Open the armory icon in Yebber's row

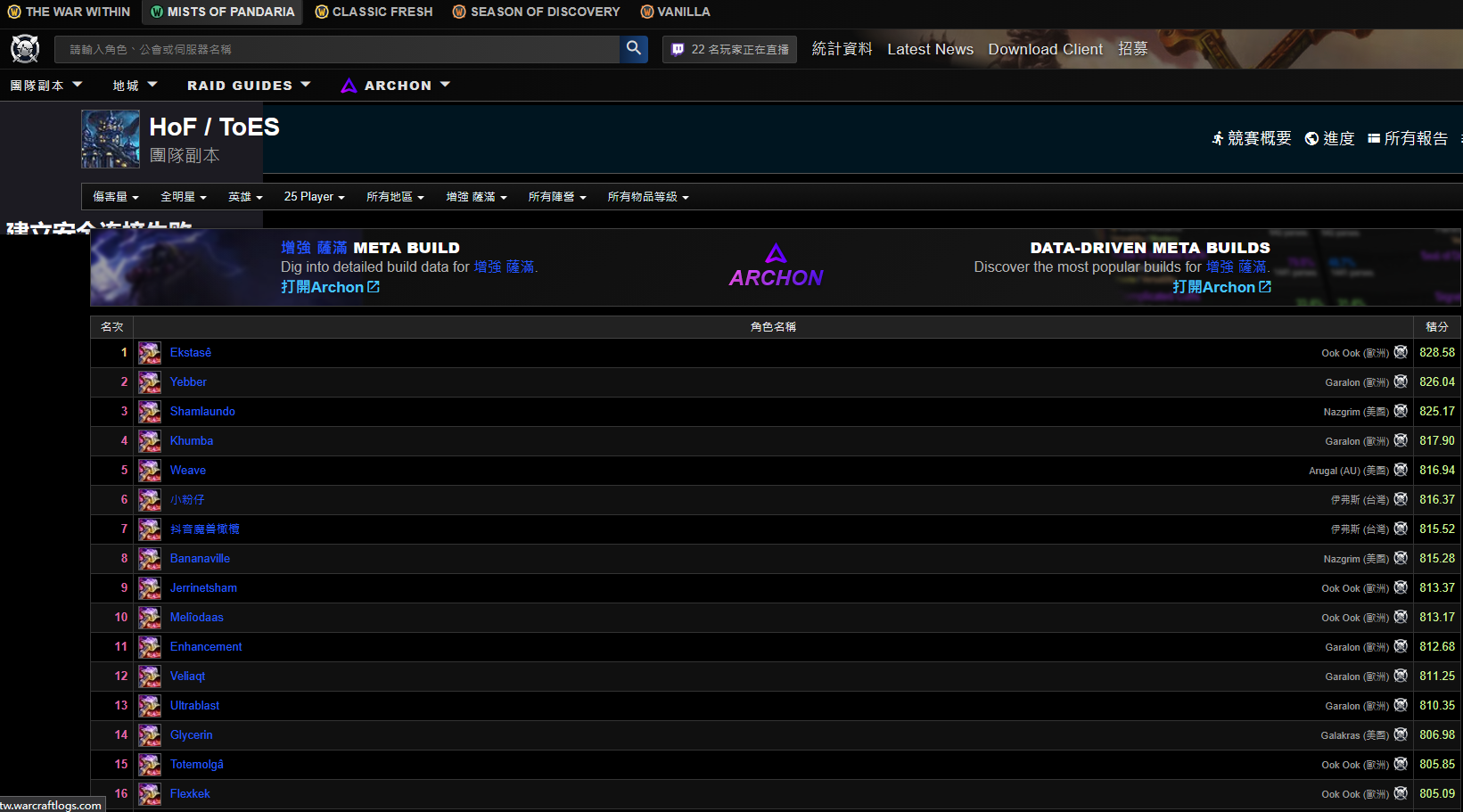pos(1401,381)
